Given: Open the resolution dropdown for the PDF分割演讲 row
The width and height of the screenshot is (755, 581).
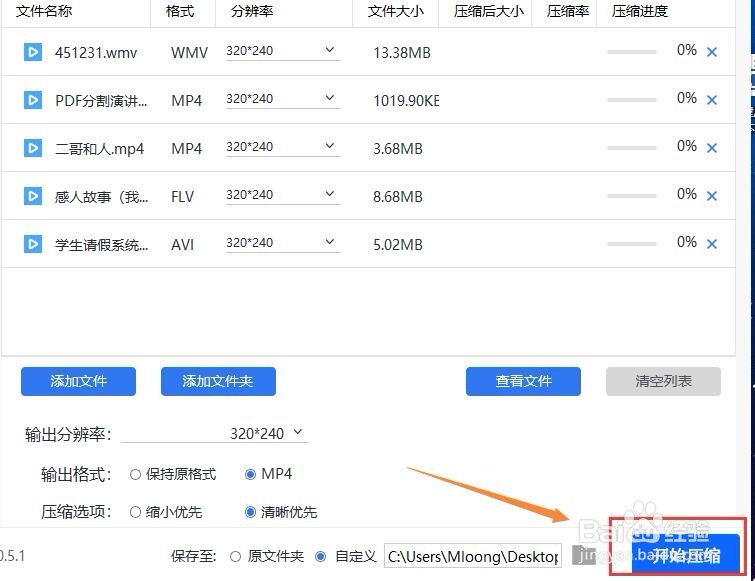Looking at the screenshot, I should coord(283,99).
